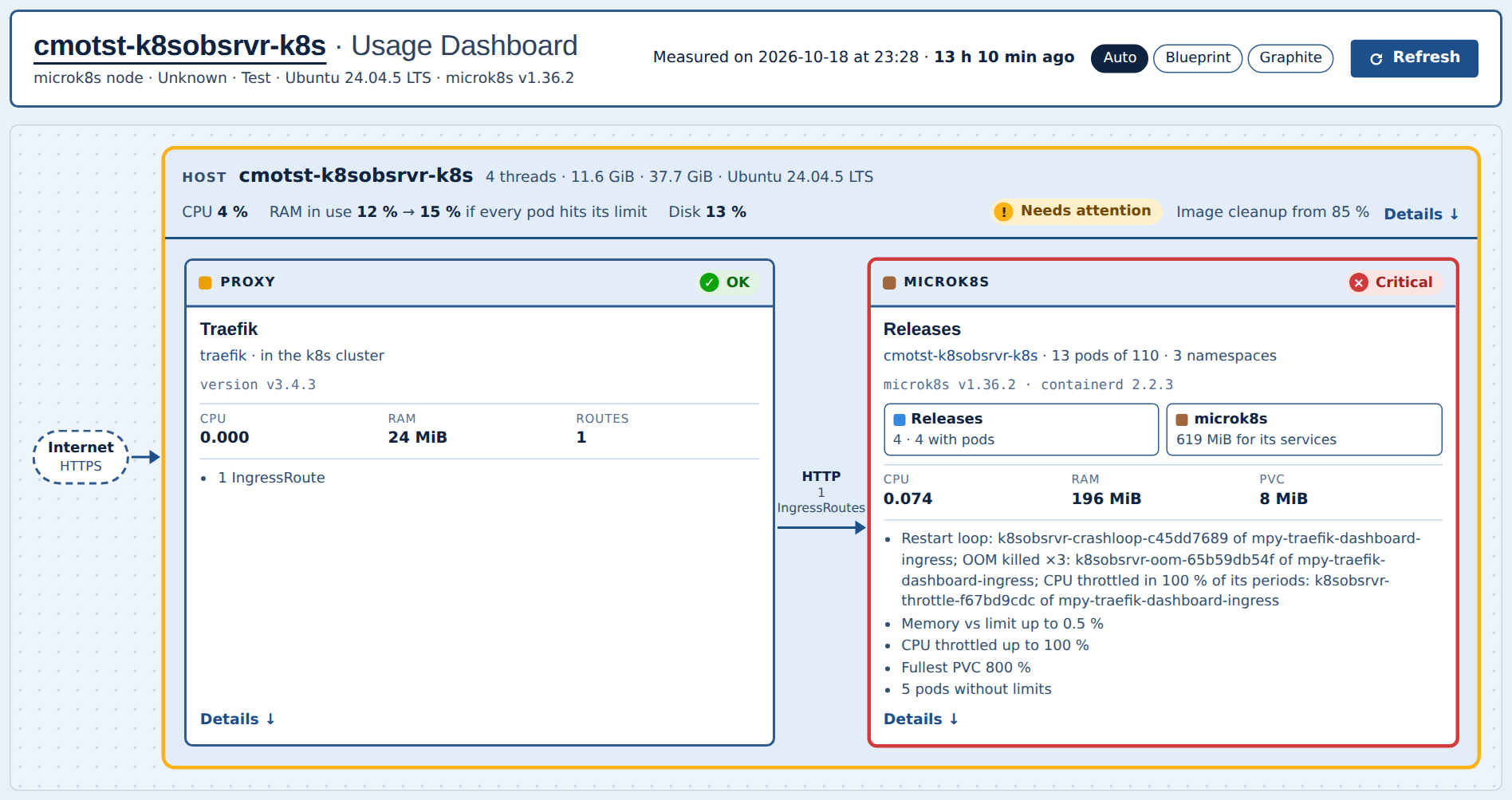Image resolution: width=1512 pixels, height=800 pixels.
Task: Click the brown square in microk8s tile
Action: pyautogui.click(x=1182, y=420)
